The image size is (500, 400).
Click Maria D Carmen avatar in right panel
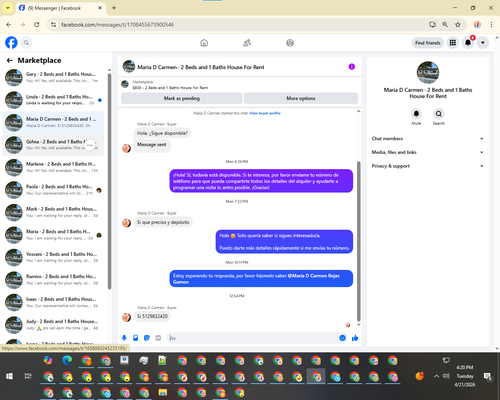pos(428,72)
